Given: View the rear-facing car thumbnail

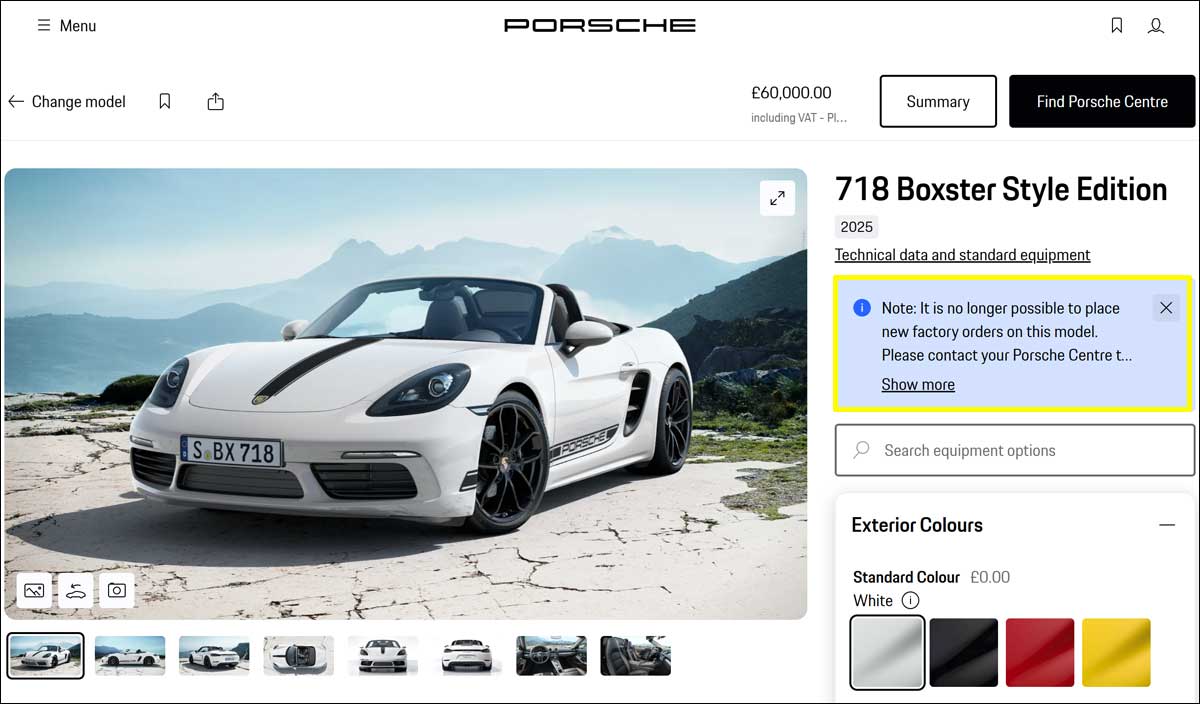Looking at the screenshot, I should (x=467, y=656).
